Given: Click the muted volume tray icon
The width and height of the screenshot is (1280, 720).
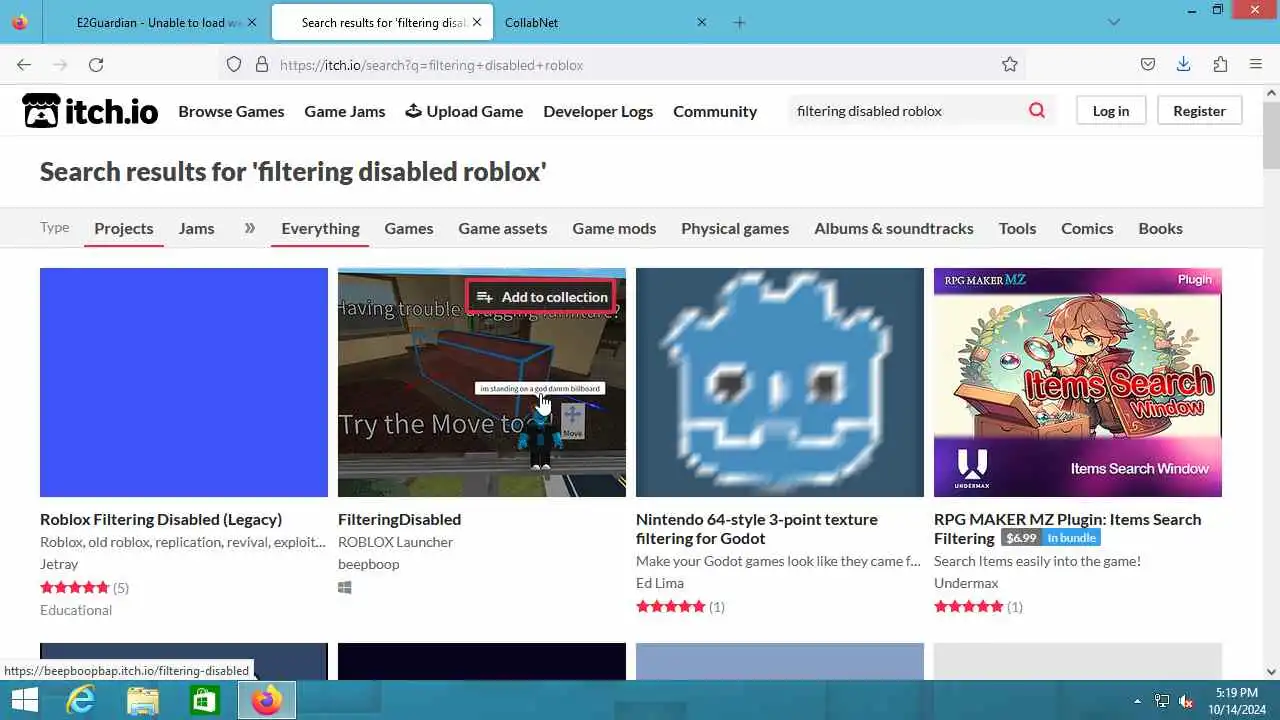Looking at the screenshot, I should click(1187, 701).
